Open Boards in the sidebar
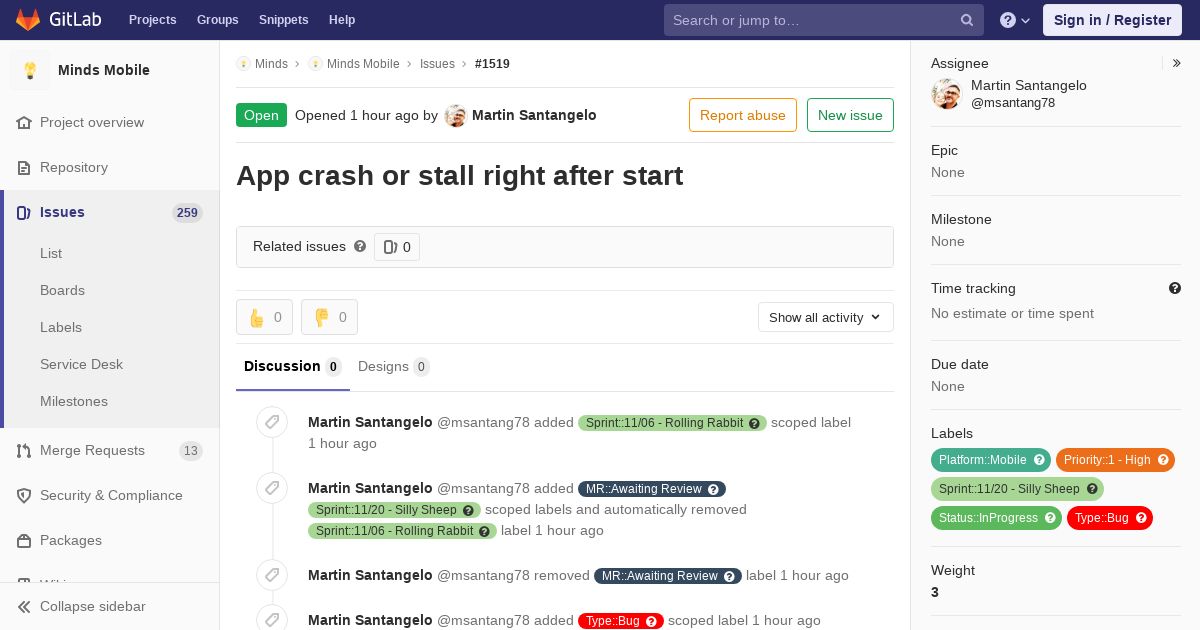 [62, 290]
